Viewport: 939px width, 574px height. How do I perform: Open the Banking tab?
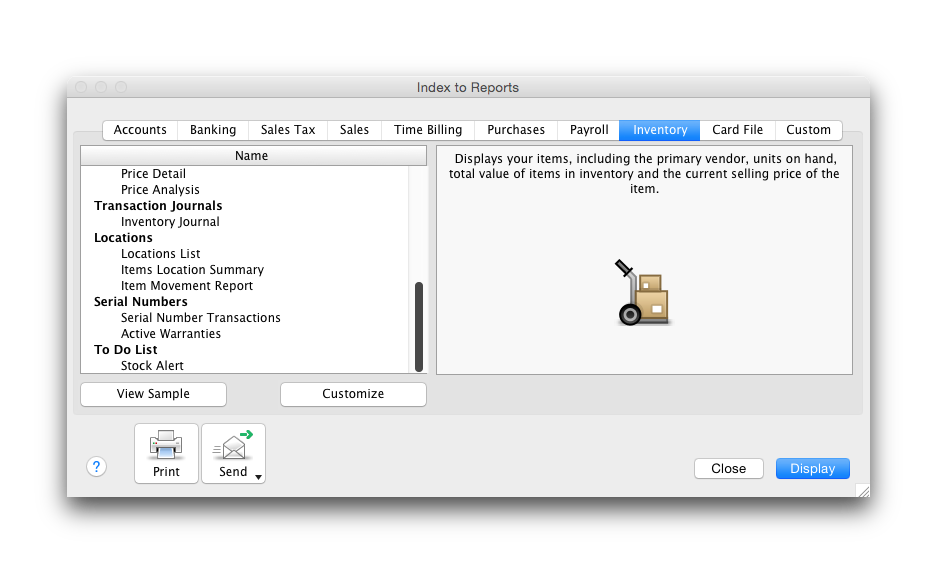213,130
